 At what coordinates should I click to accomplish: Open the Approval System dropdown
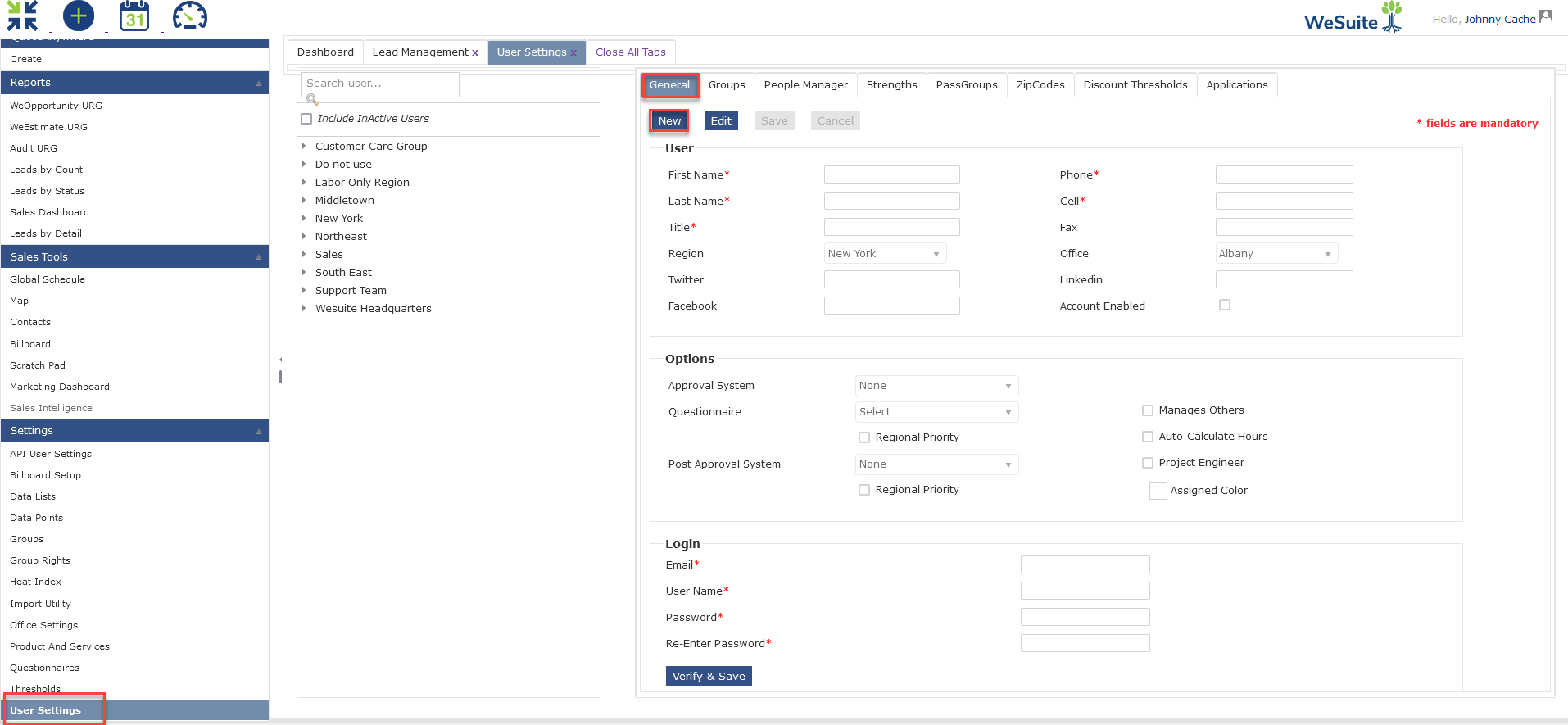click(x=936, y=386)
